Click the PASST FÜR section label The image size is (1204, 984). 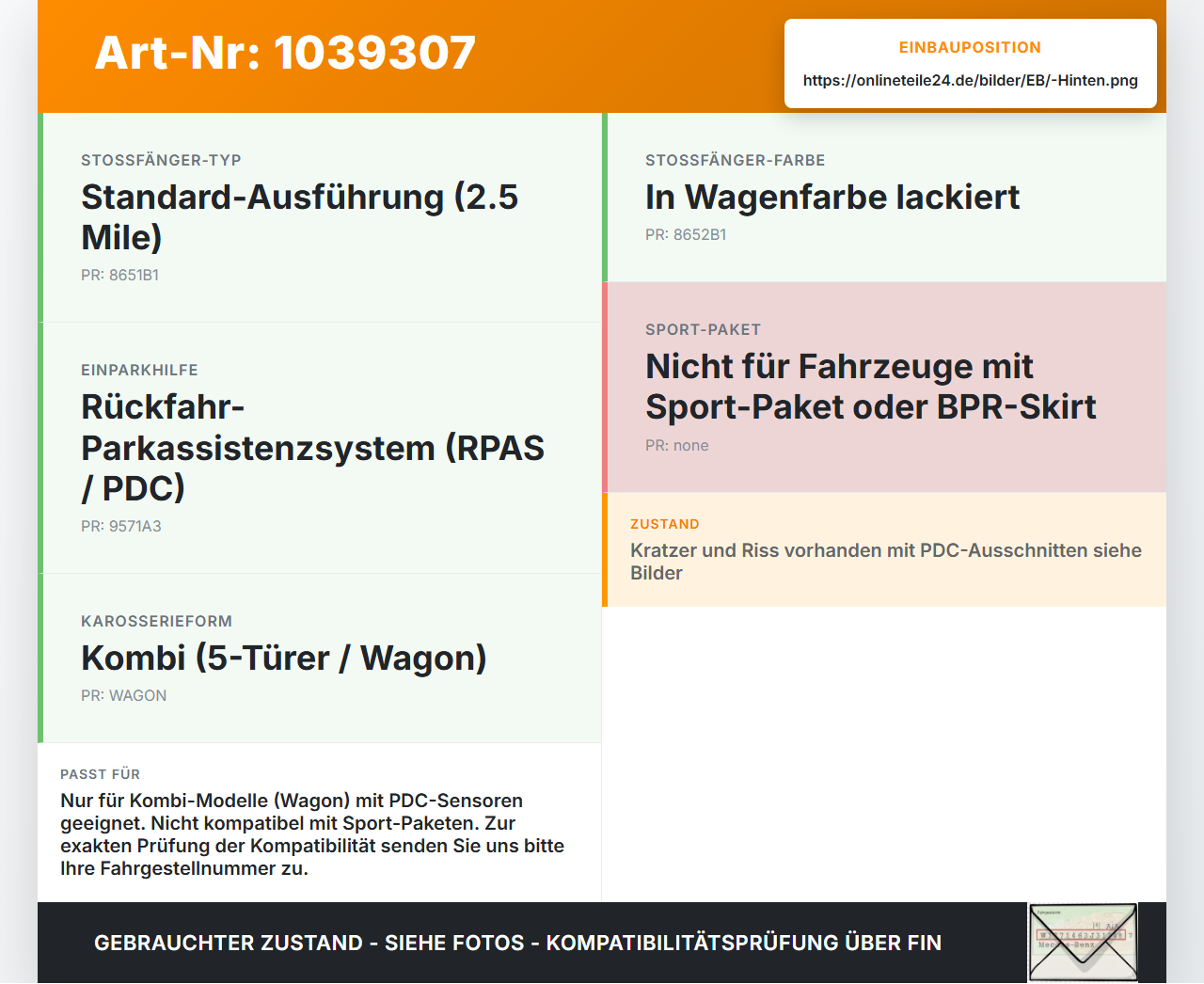click(x=100, y=774)
